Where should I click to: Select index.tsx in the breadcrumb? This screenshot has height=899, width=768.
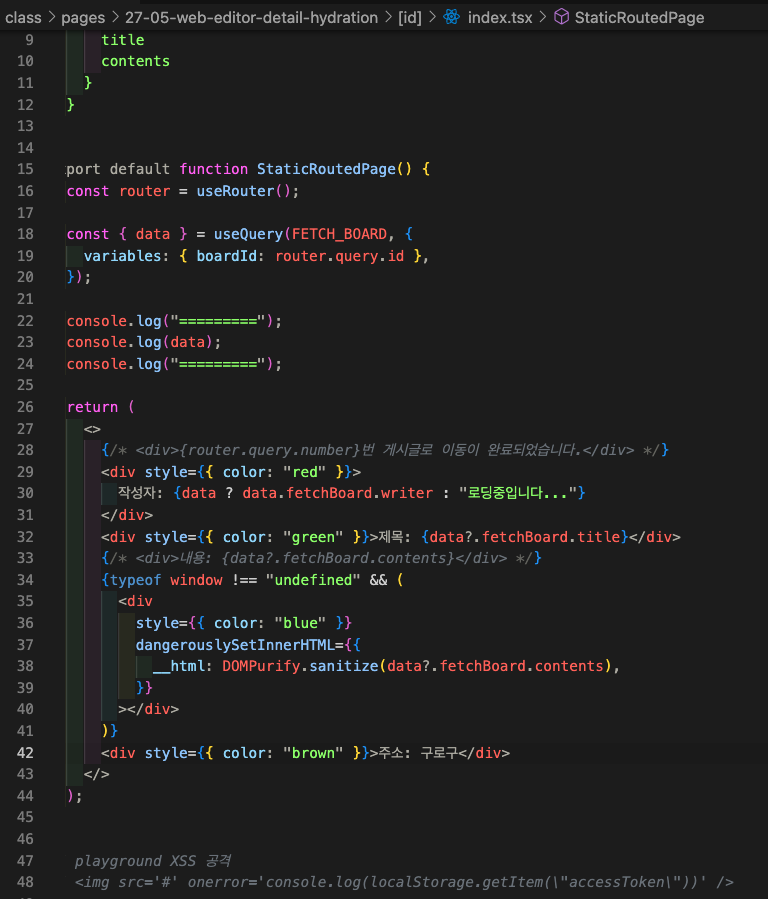tap(500, 18)
